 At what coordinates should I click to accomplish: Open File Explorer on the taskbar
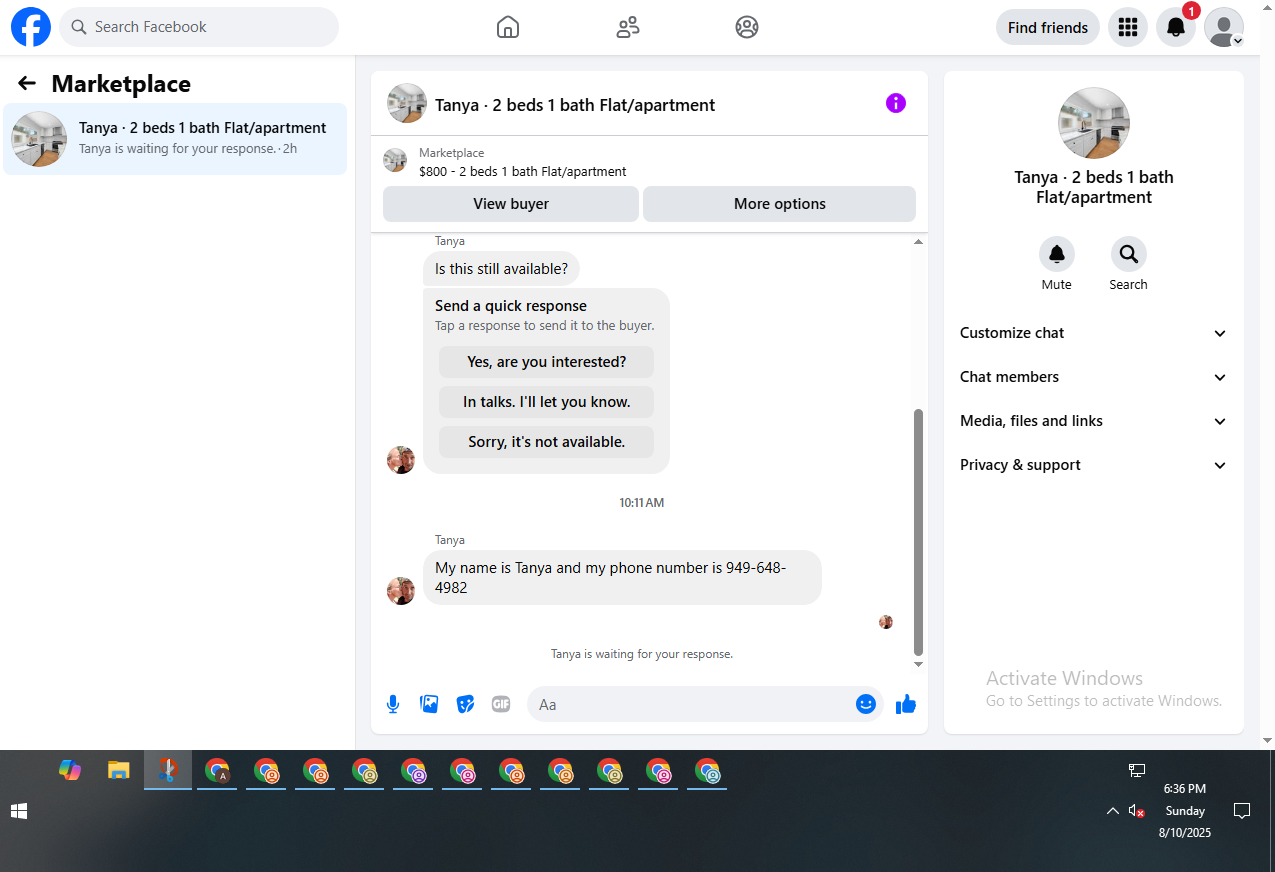119,770
